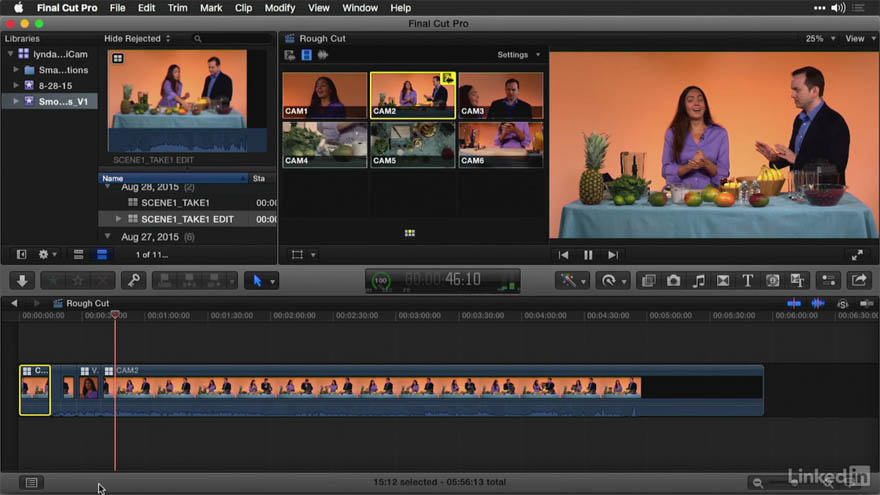Enable video-only angle switching

(x=306, y=55)
